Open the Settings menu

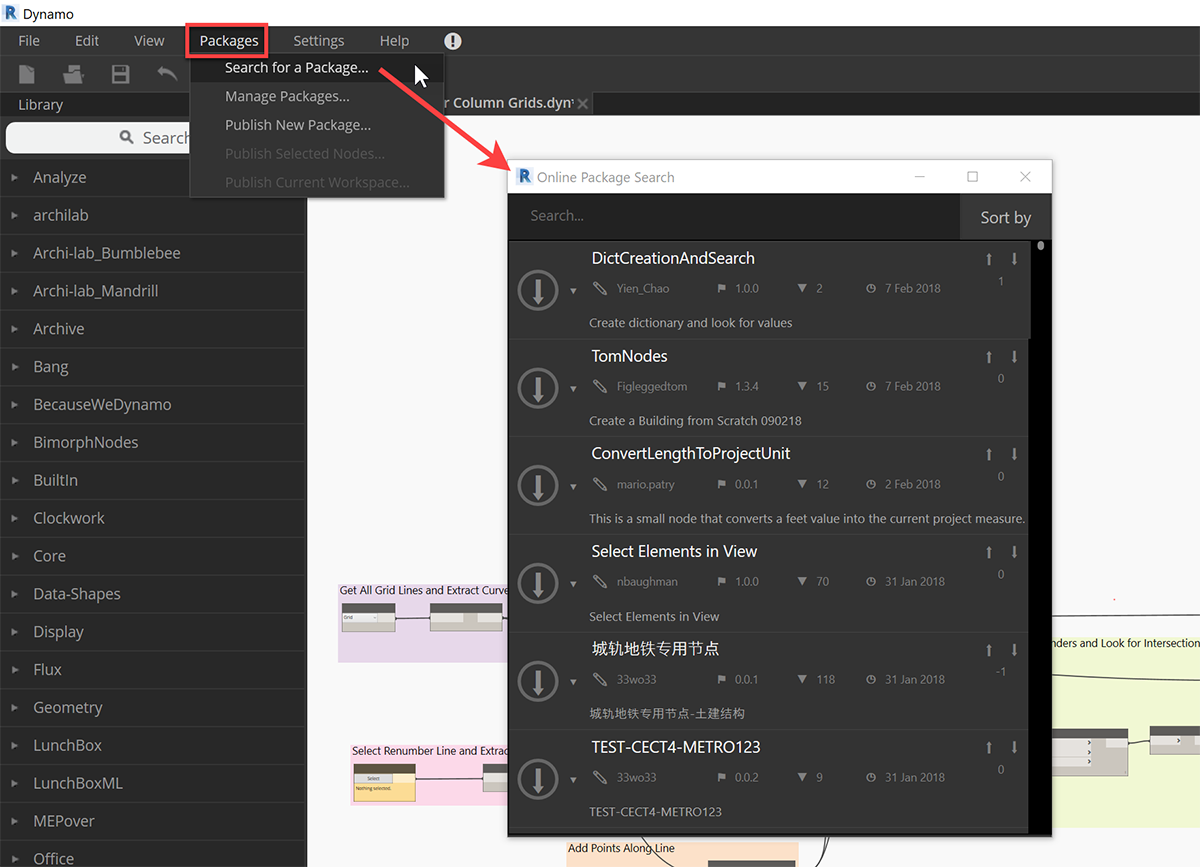coord(319,41)
